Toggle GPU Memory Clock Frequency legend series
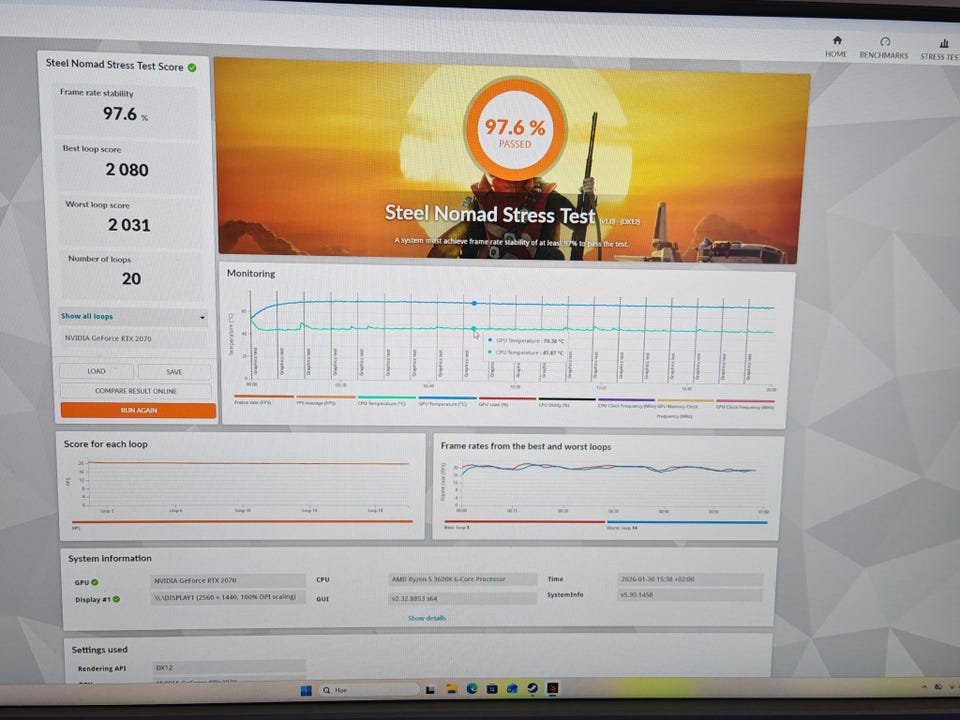The width and height of the screenshot is (960, 720). click(x=685, y=407)
